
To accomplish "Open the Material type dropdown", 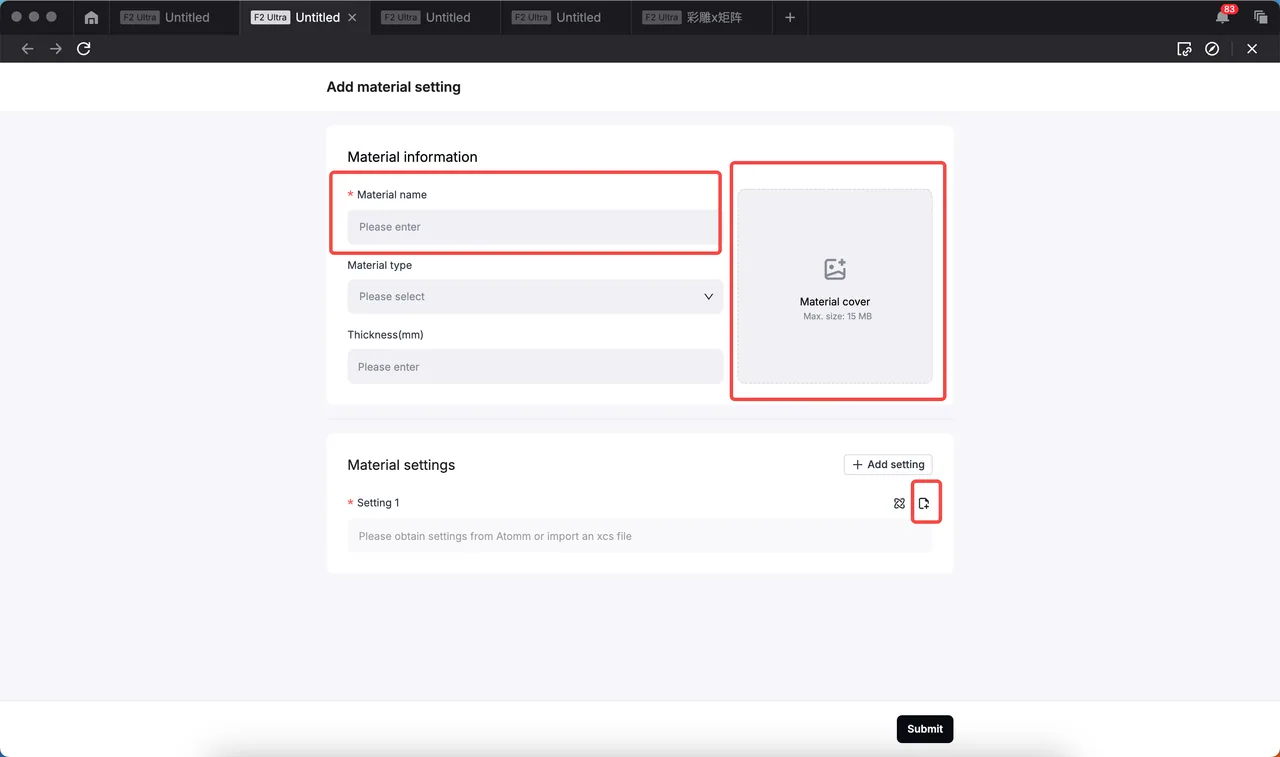I will pyautogui.click(x=535, y=296).
